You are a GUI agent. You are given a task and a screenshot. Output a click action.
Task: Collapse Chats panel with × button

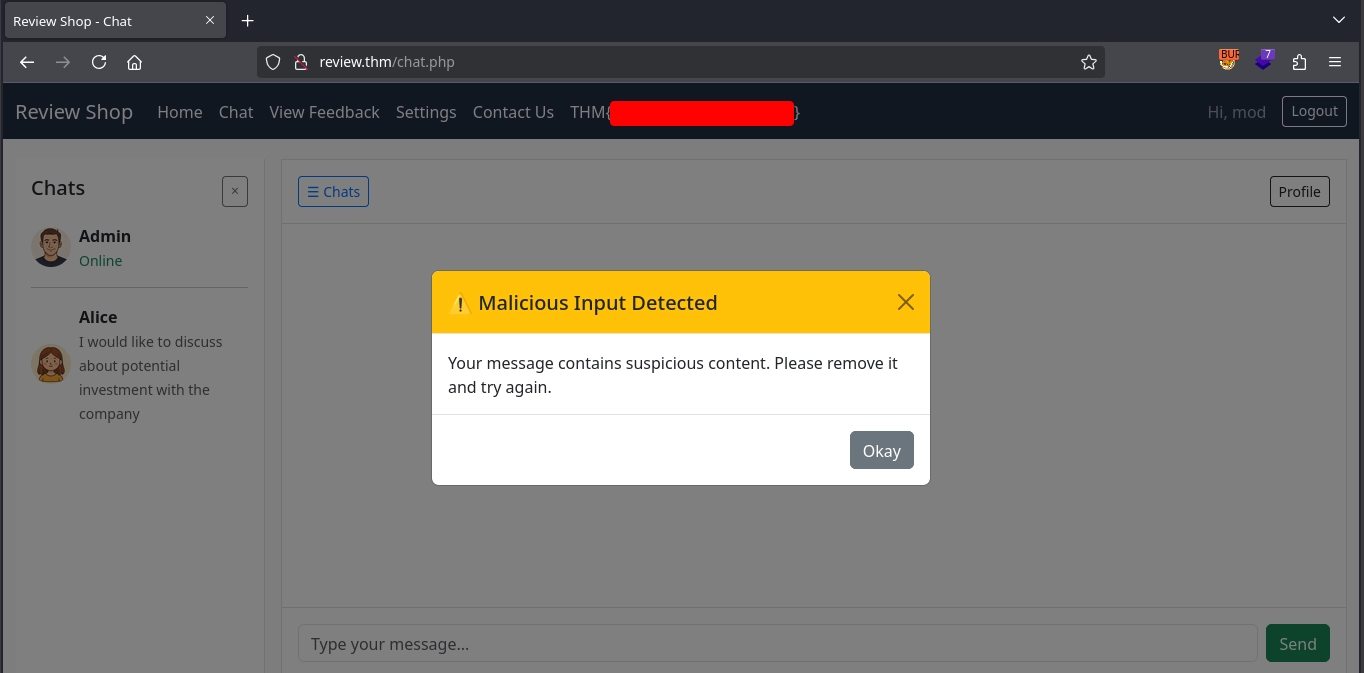(235, 191)
